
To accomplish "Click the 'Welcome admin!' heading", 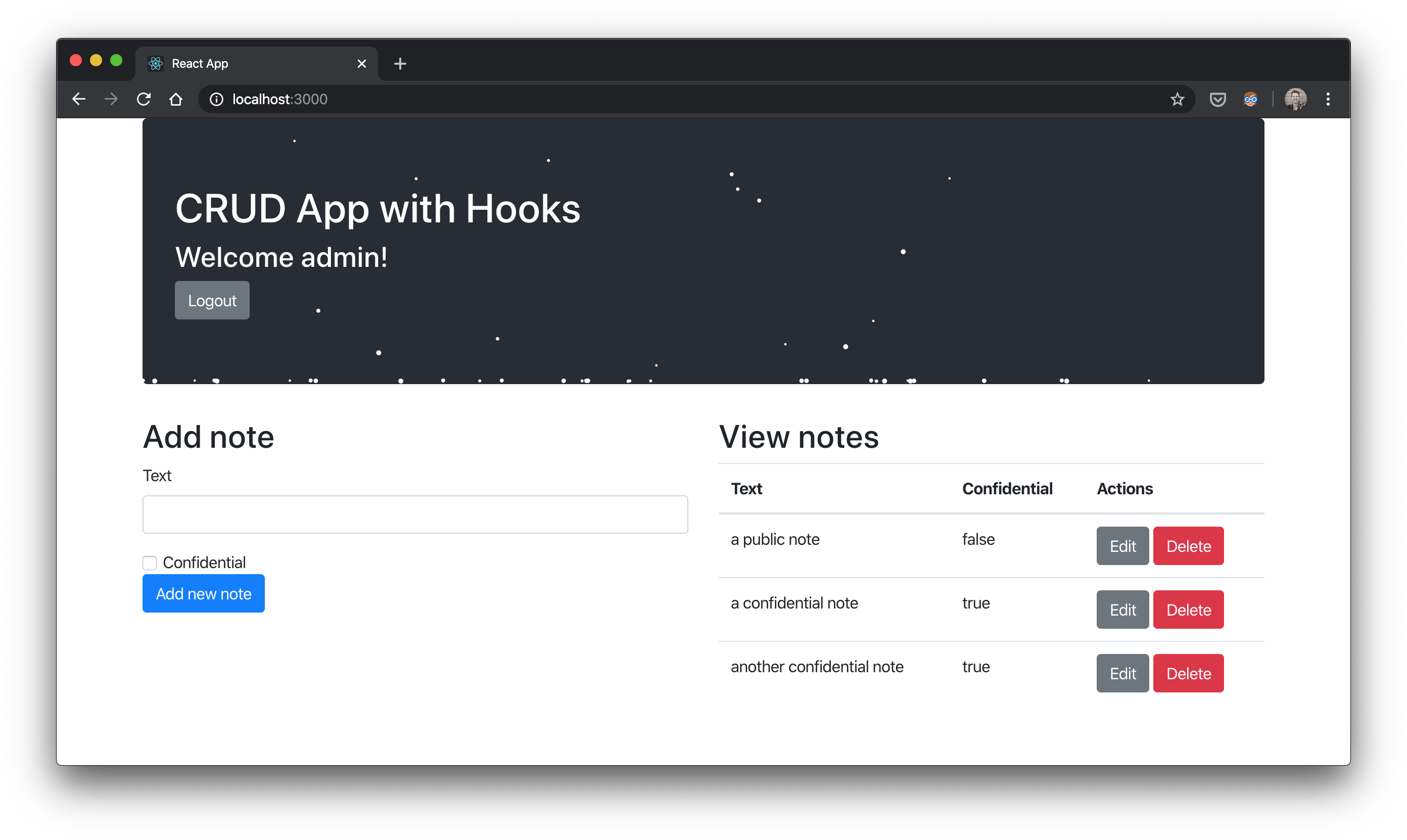I will (x=282, y=257).
